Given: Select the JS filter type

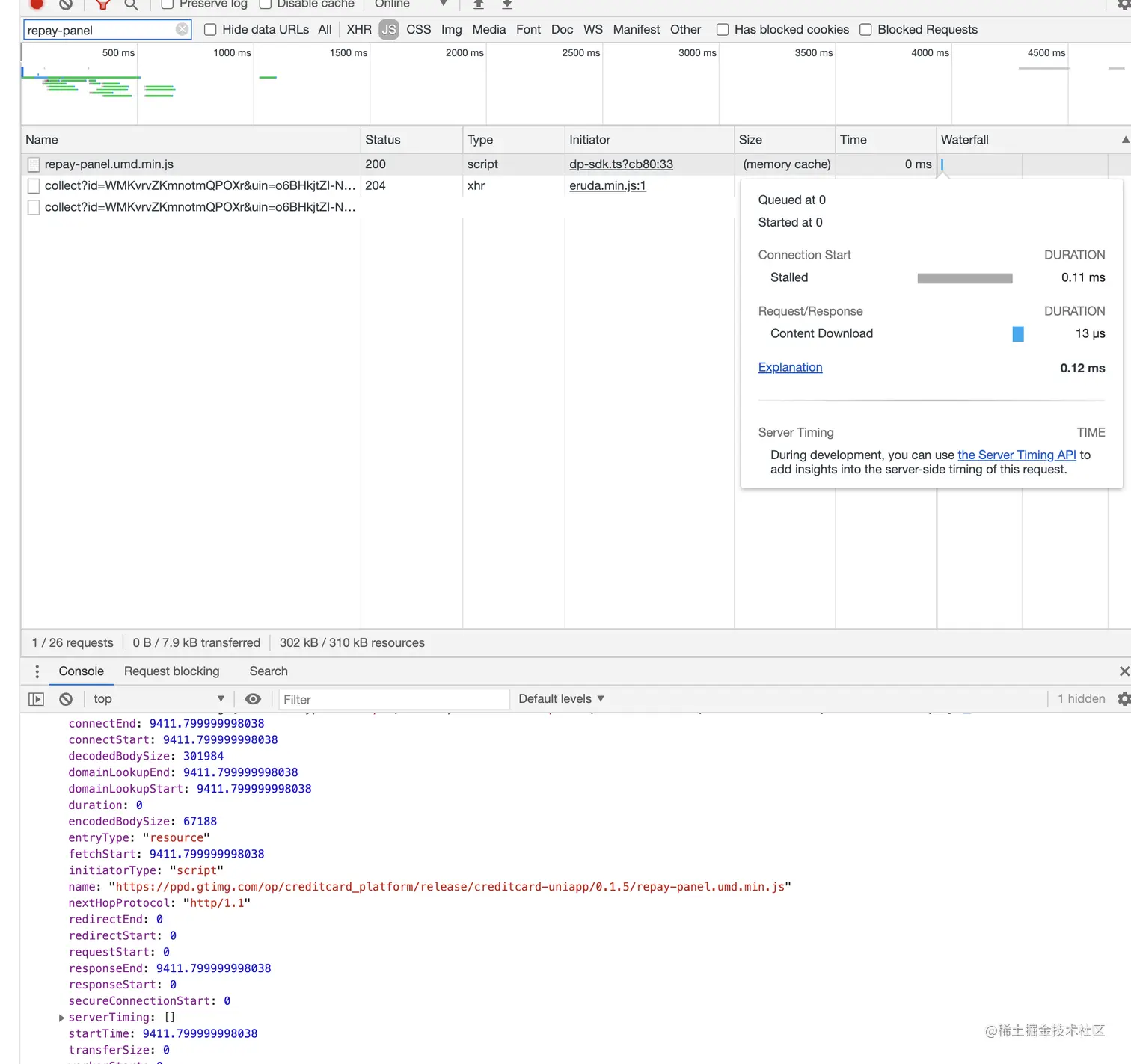Looking at the screenshot, I should pyautogui.click(x=389, y=30).
